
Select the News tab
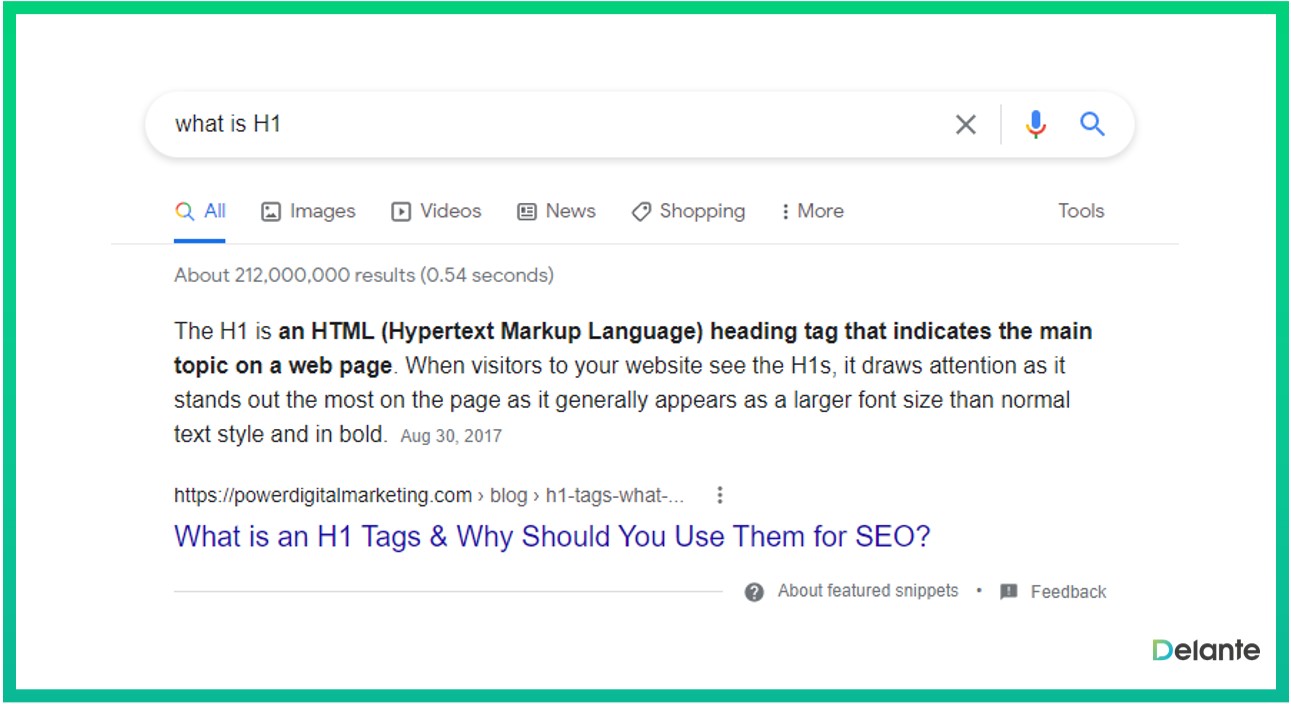tap(556, 211)
